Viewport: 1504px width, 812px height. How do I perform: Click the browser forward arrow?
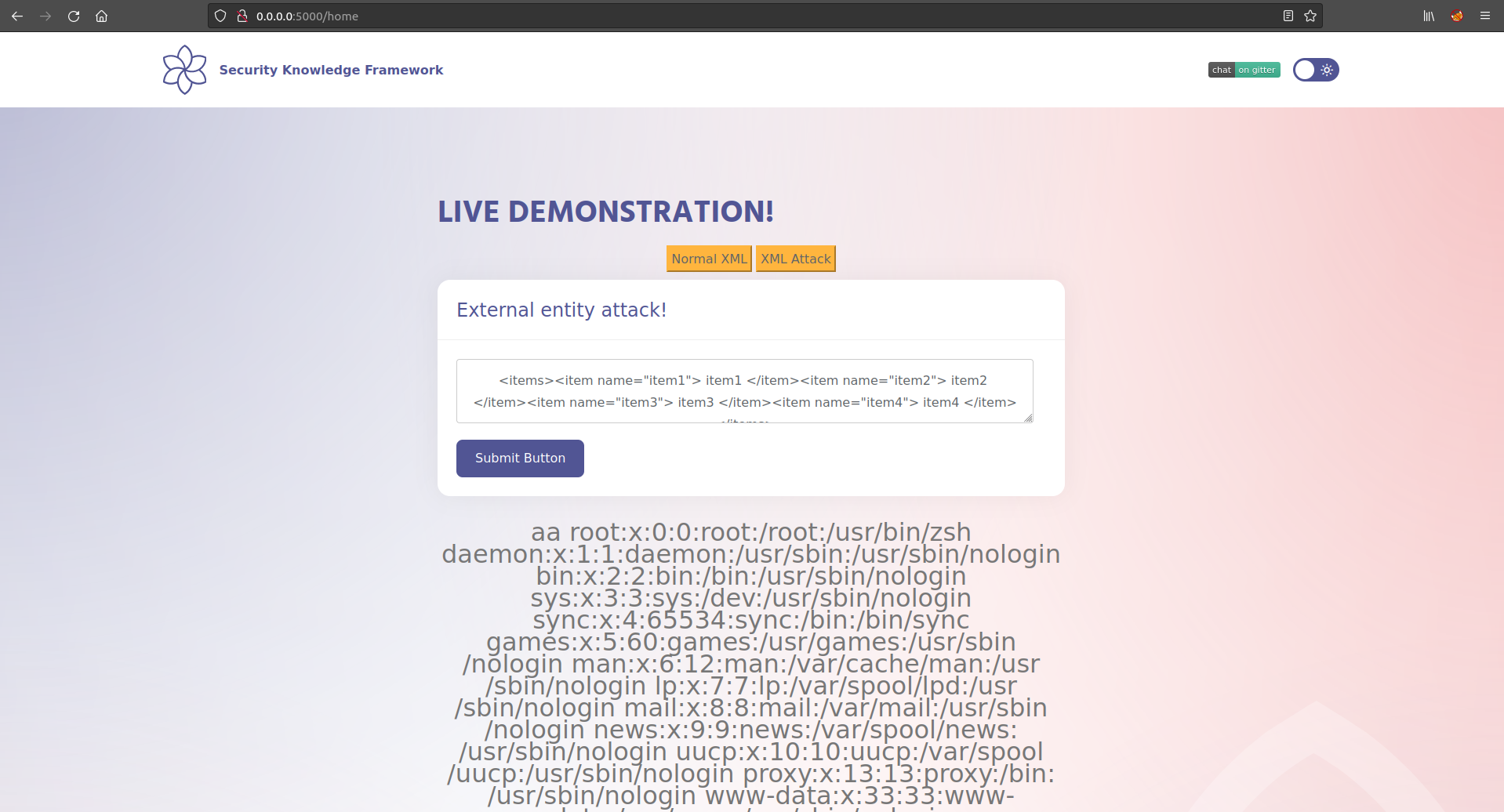[45, 16]
